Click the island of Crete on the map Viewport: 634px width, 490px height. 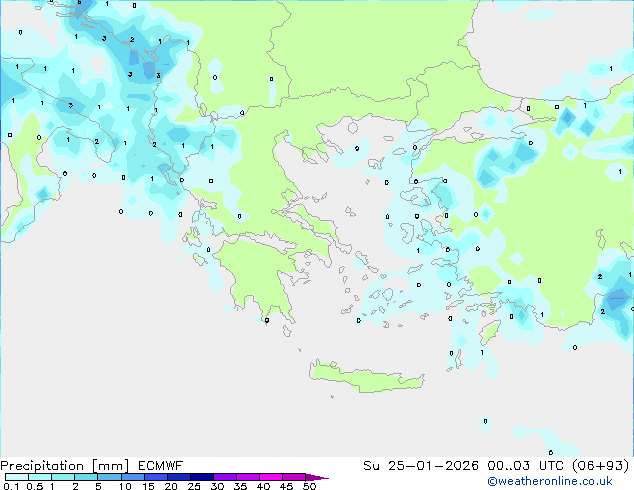pos(366,378)
